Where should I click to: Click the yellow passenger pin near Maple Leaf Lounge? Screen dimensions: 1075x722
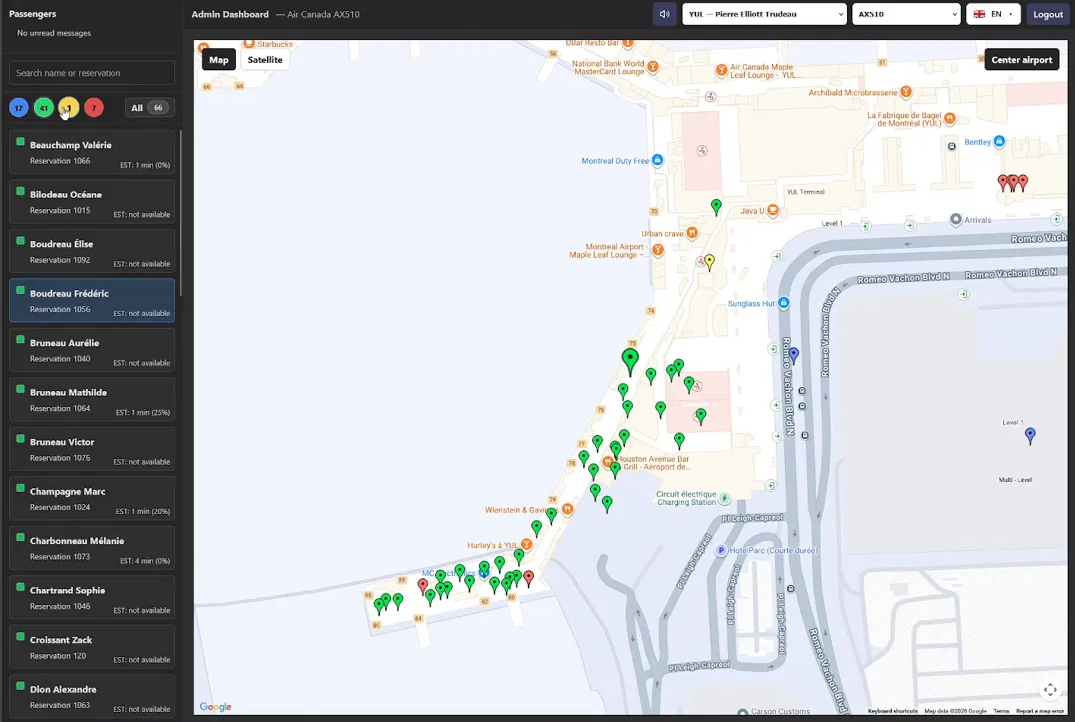[710, 261]
